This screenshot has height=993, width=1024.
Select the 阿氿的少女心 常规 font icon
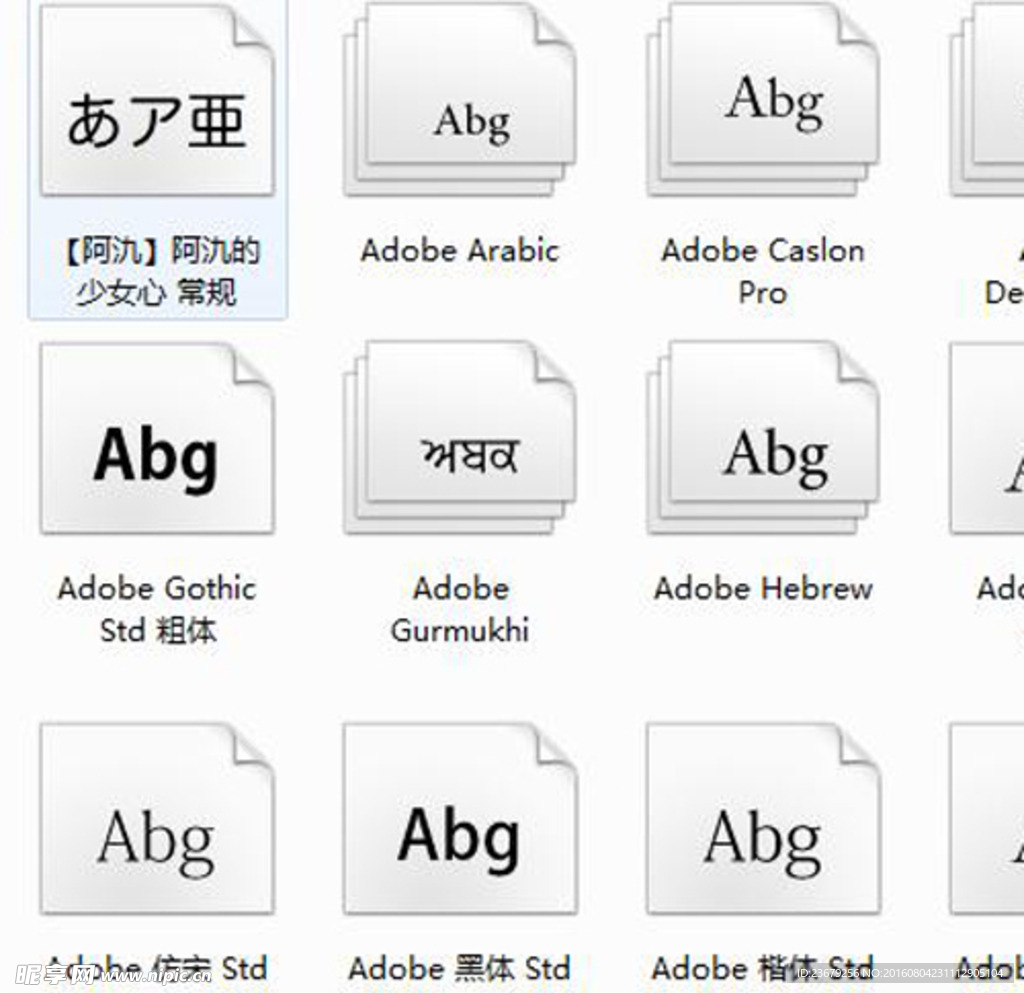[x=157, y=105]
